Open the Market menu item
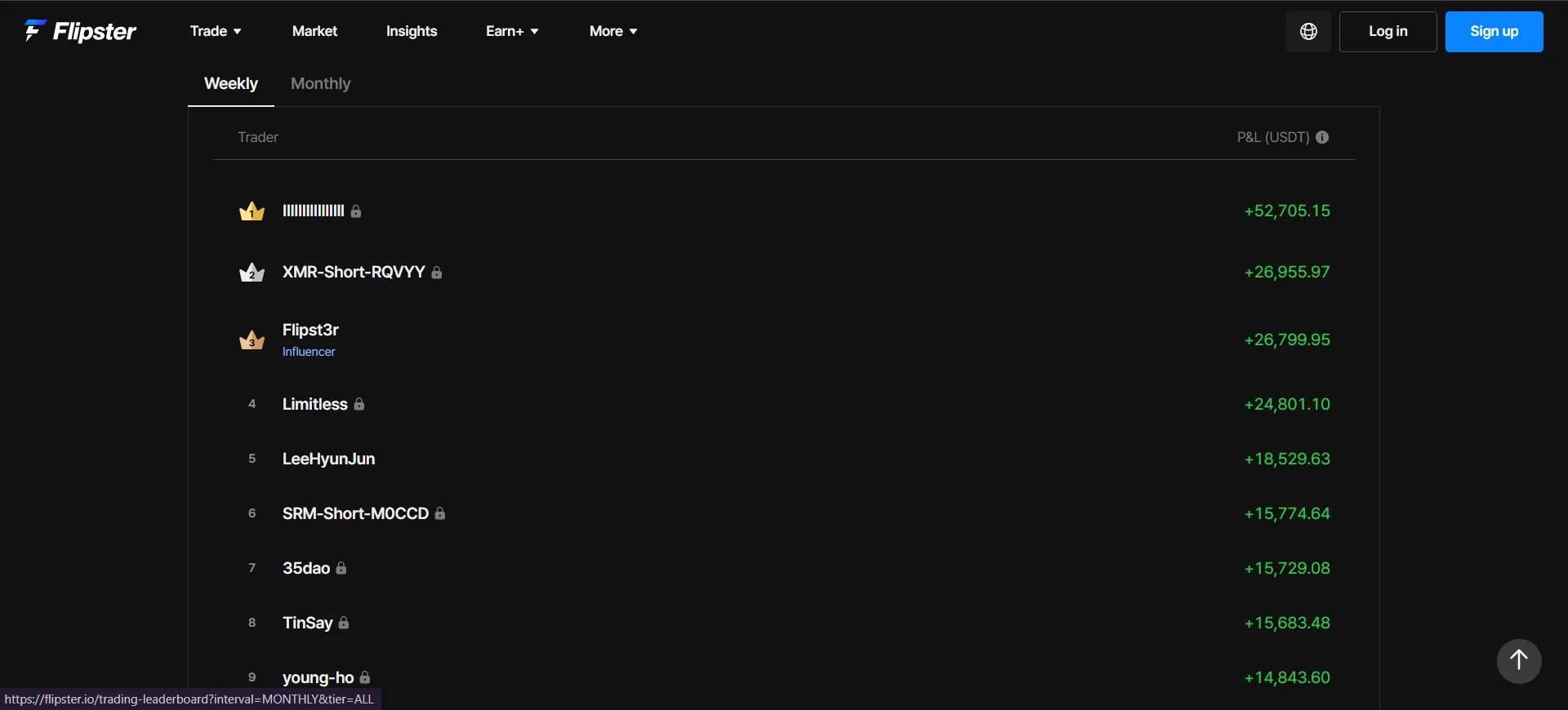Viewport: 1568px width, 710px height. point(314,31)
